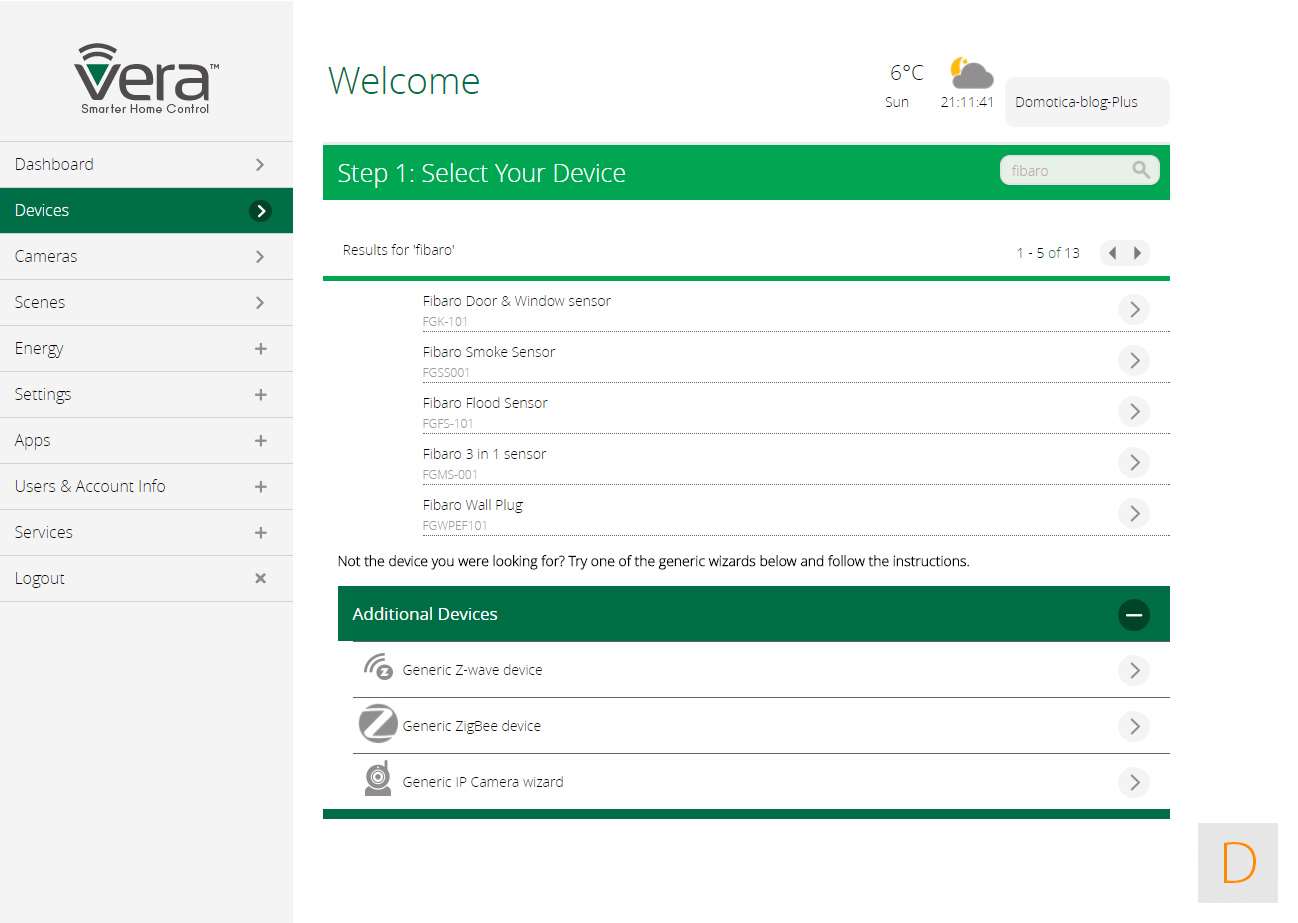
Task: Click the Vera Smarter Home Control logo
Action: 146,79
